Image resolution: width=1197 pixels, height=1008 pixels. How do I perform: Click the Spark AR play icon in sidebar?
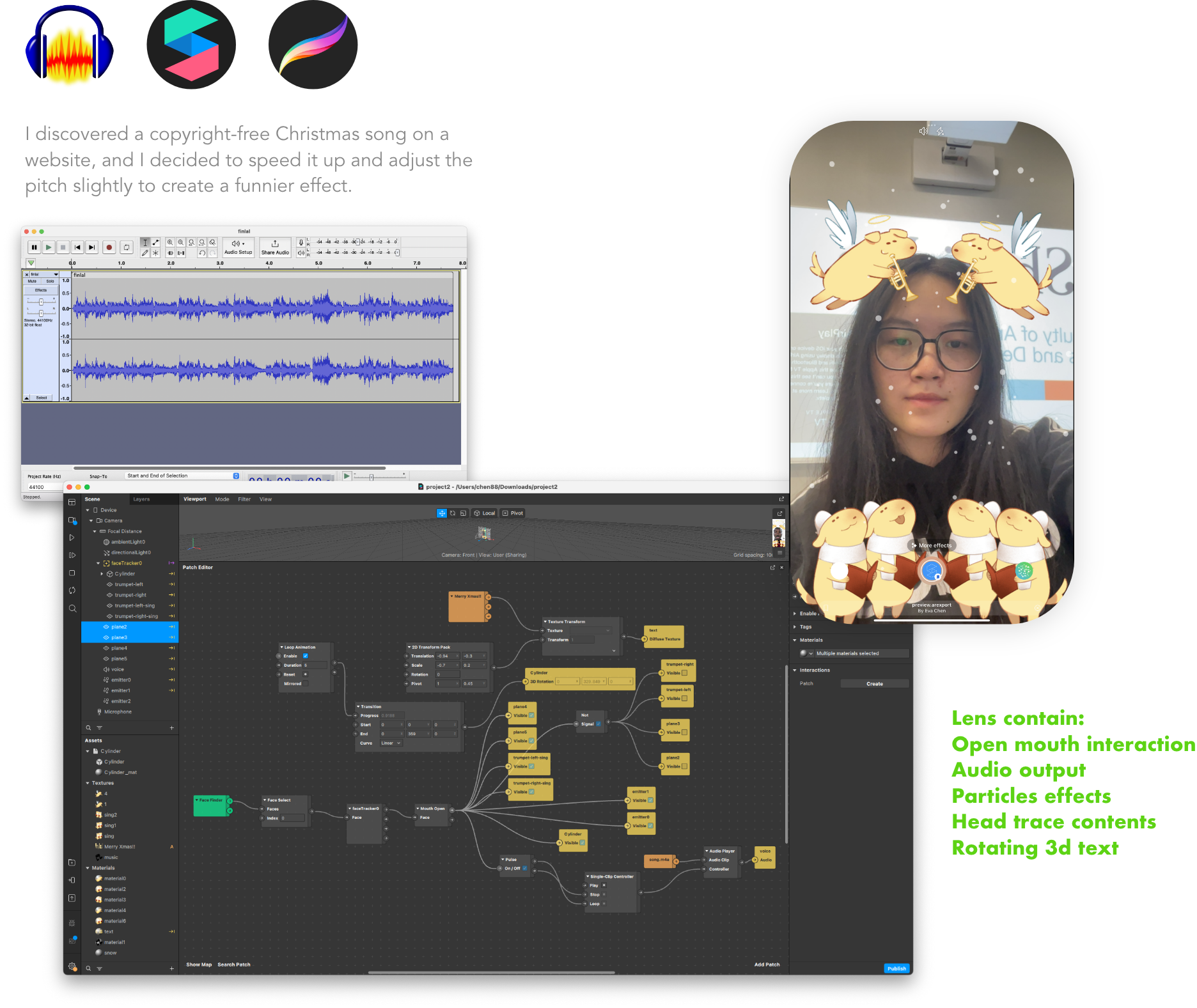[x=72, y=538]
